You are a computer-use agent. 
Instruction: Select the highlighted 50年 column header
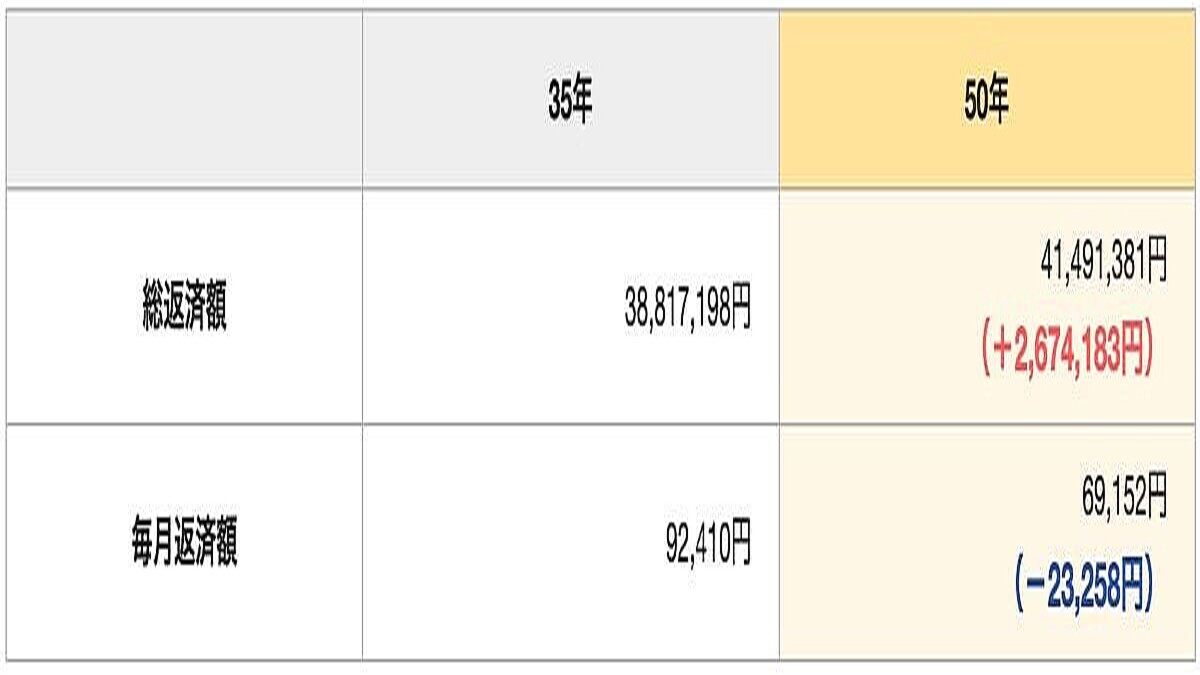coord(986,101)
